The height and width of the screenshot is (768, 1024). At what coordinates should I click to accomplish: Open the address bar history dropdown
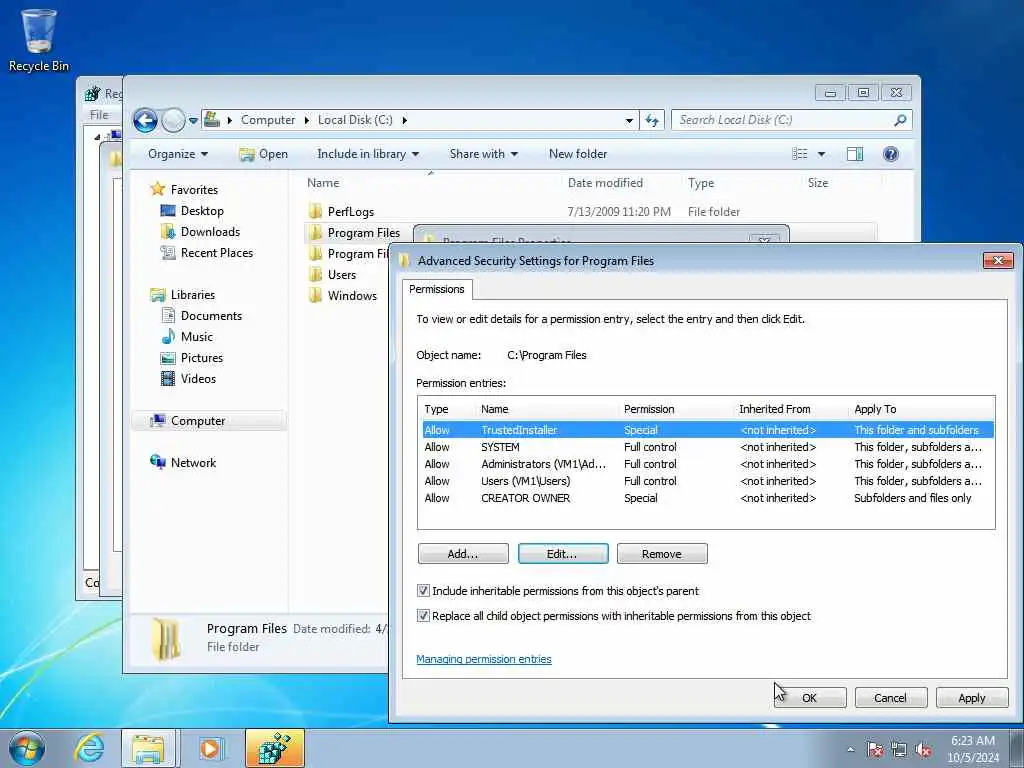tap(629, 120)
